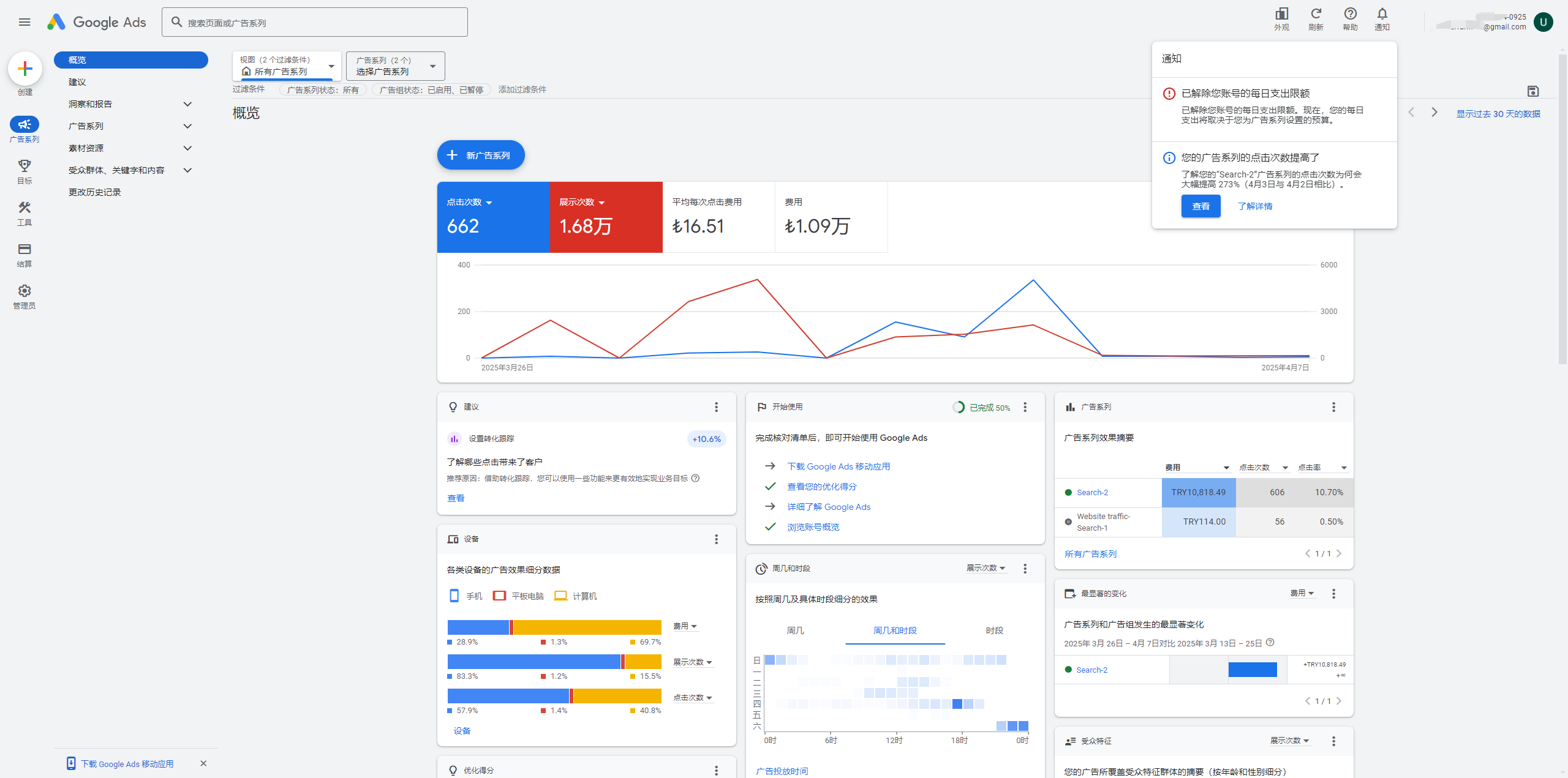Open 展示次数 dropdown in 受众特征 card
1568x778 pixels.
(1290, 741)
